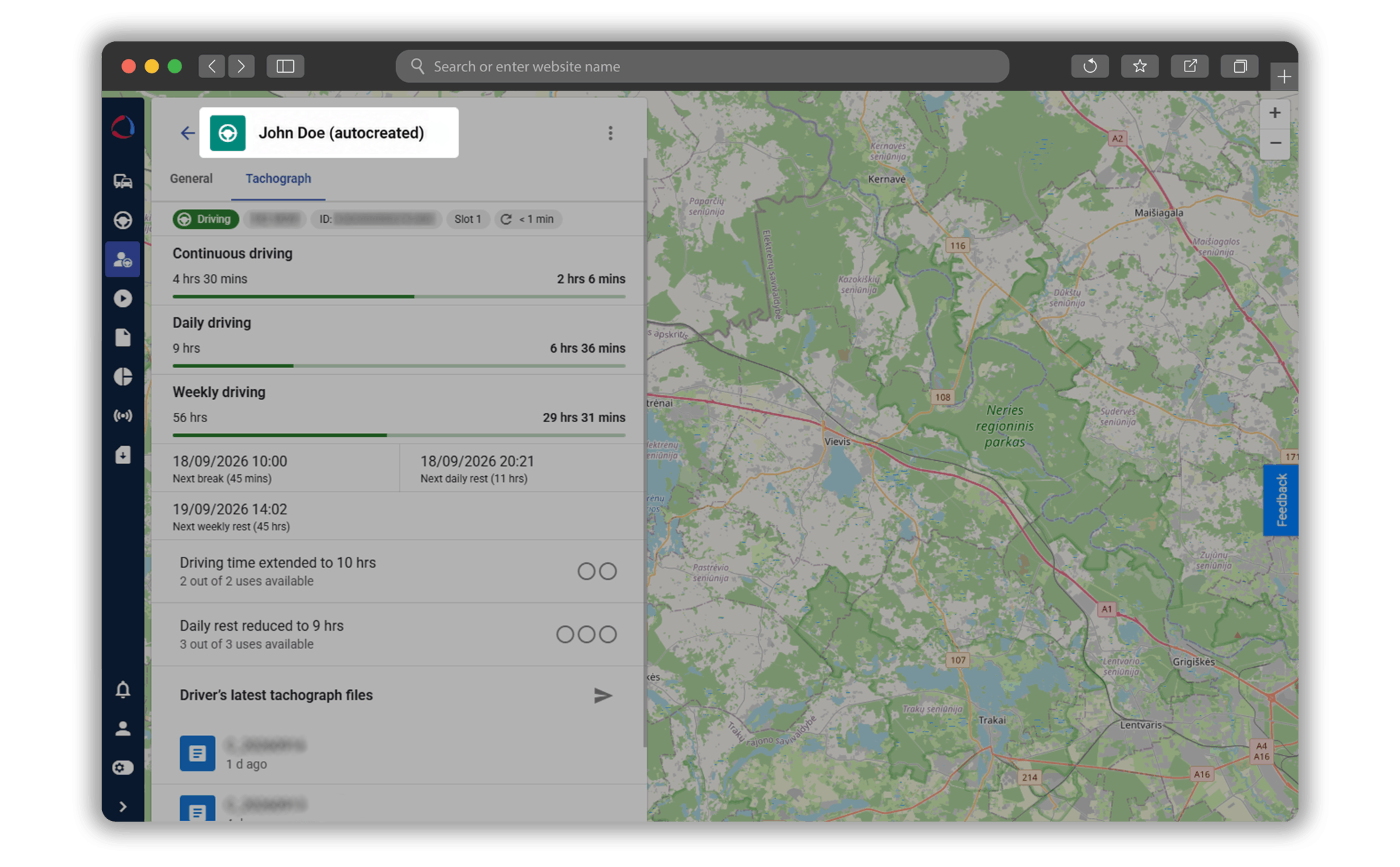
Task: Show all tabs in browser toolbar
Action: [x=1239, y=66]
